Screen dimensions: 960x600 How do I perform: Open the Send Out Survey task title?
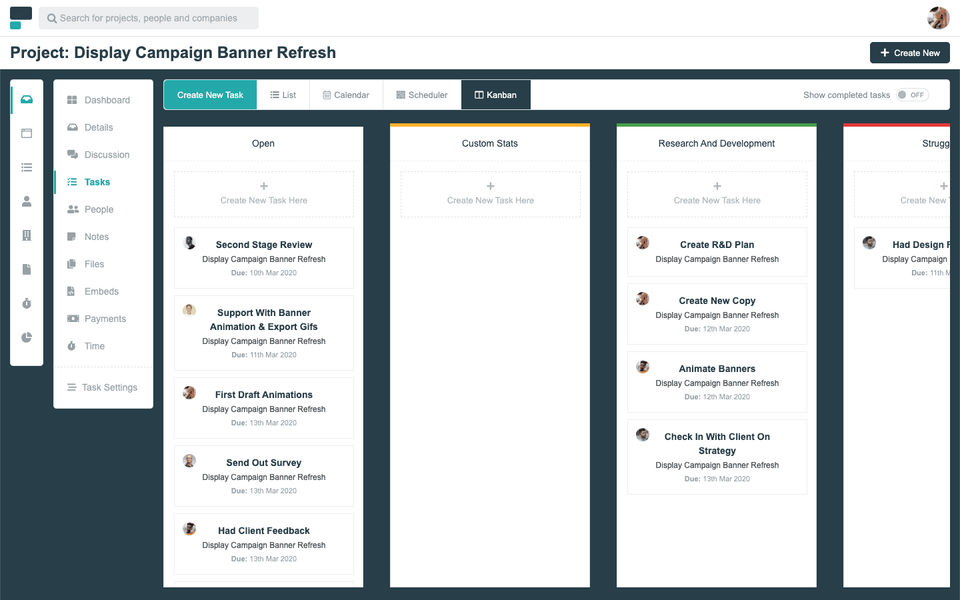(x=264, y=462)
